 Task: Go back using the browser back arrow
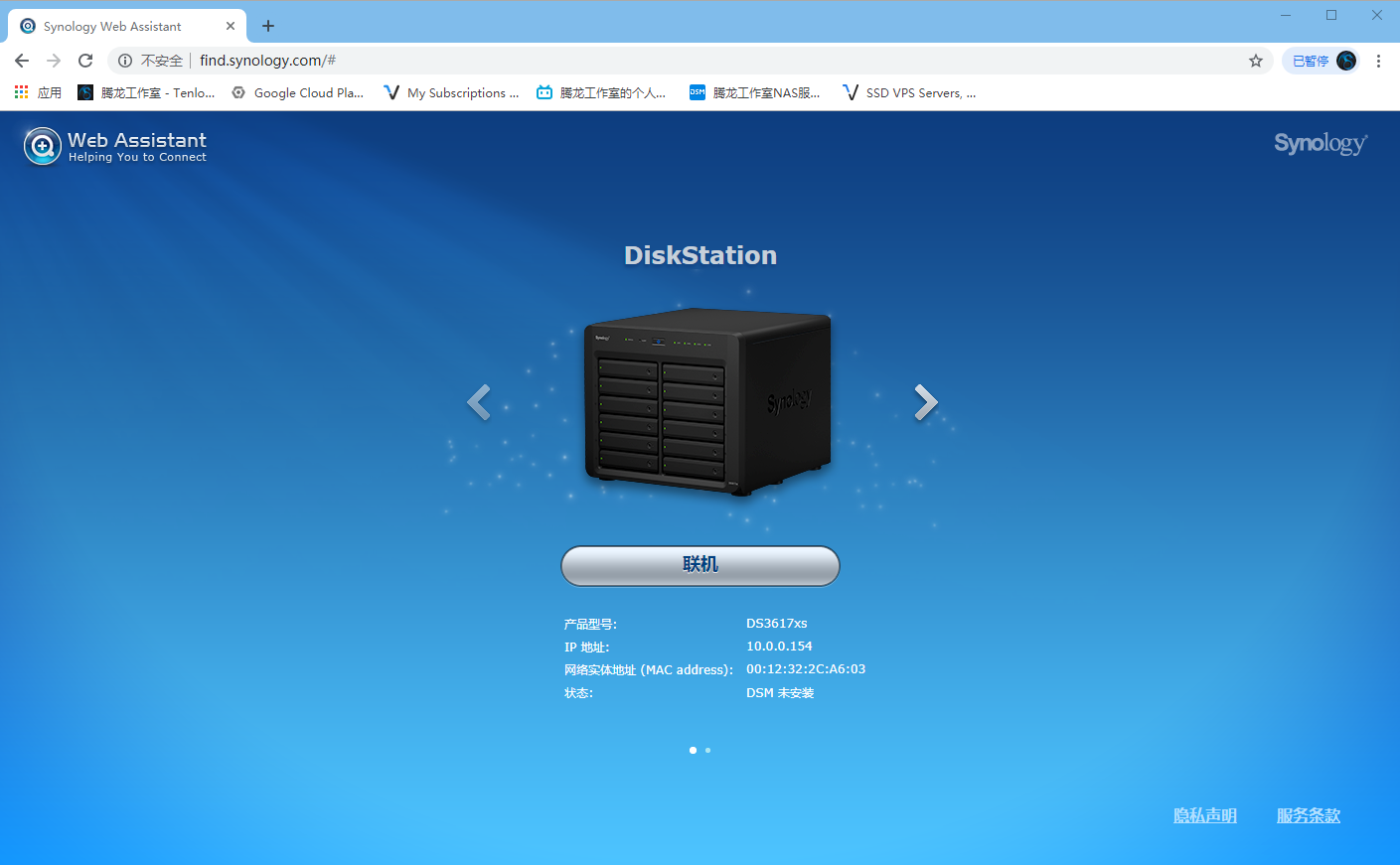(22, 61)
